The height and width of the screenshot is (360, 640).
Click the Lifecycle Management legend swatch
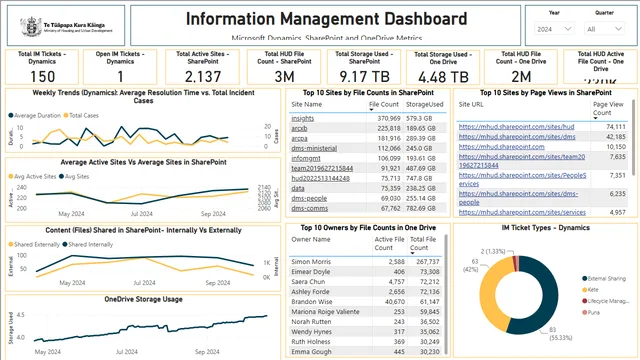click(x=584, y=301)
